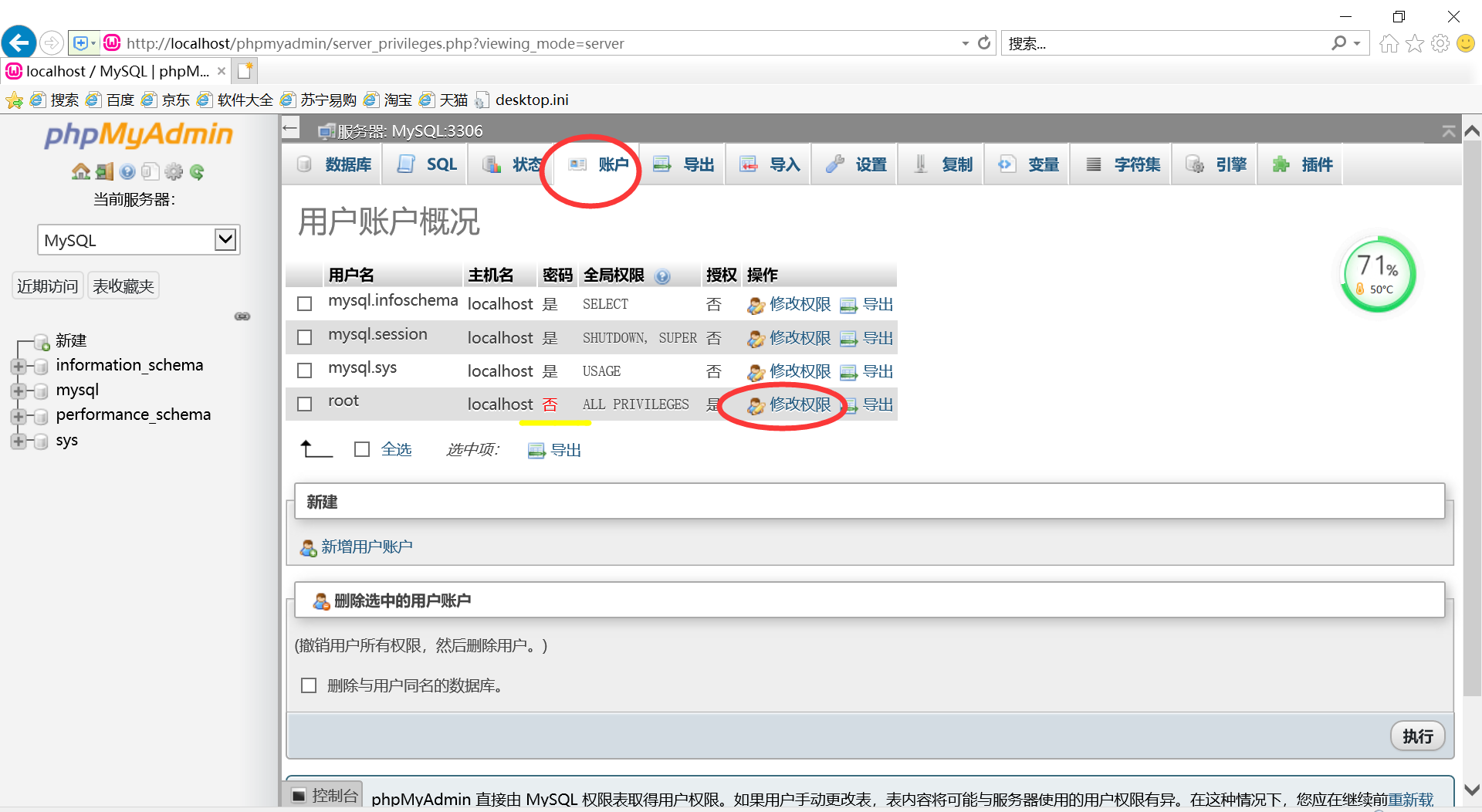Click the 服务器: MySQL:3306 breadcrumb link
Image resolution: width=1482 pixels, height=812 pixels.
[410, 131]
